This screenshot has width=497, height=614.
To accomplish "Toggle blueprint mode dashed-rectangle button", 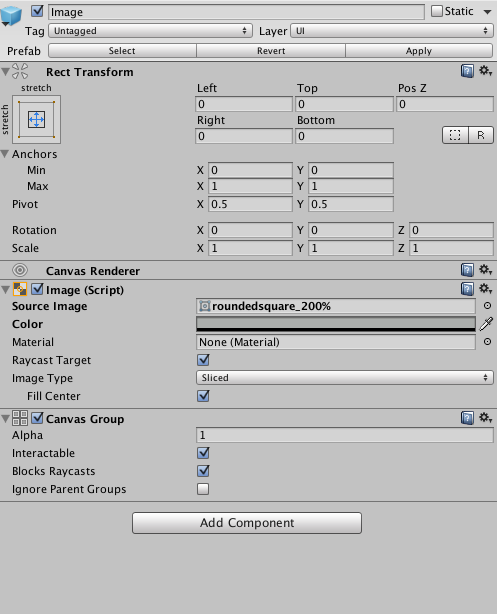I will point(455,135).
